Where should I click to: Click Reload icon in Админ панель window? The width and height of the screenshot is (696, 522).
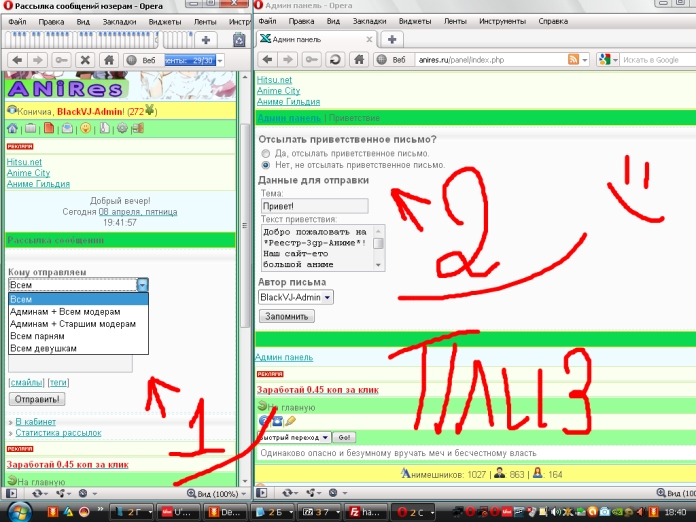coord(335,59)
